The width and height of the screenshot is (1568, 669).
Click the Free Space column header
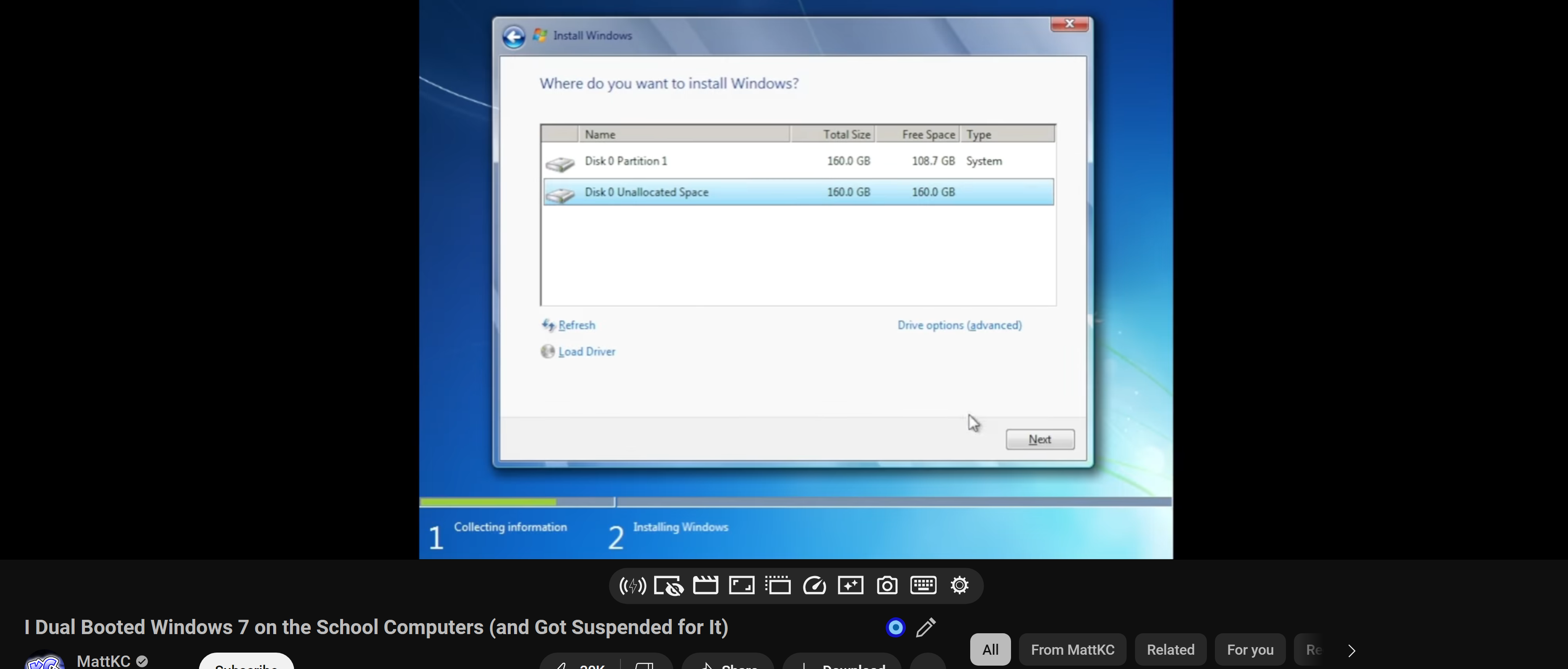[x=917, y=134]
